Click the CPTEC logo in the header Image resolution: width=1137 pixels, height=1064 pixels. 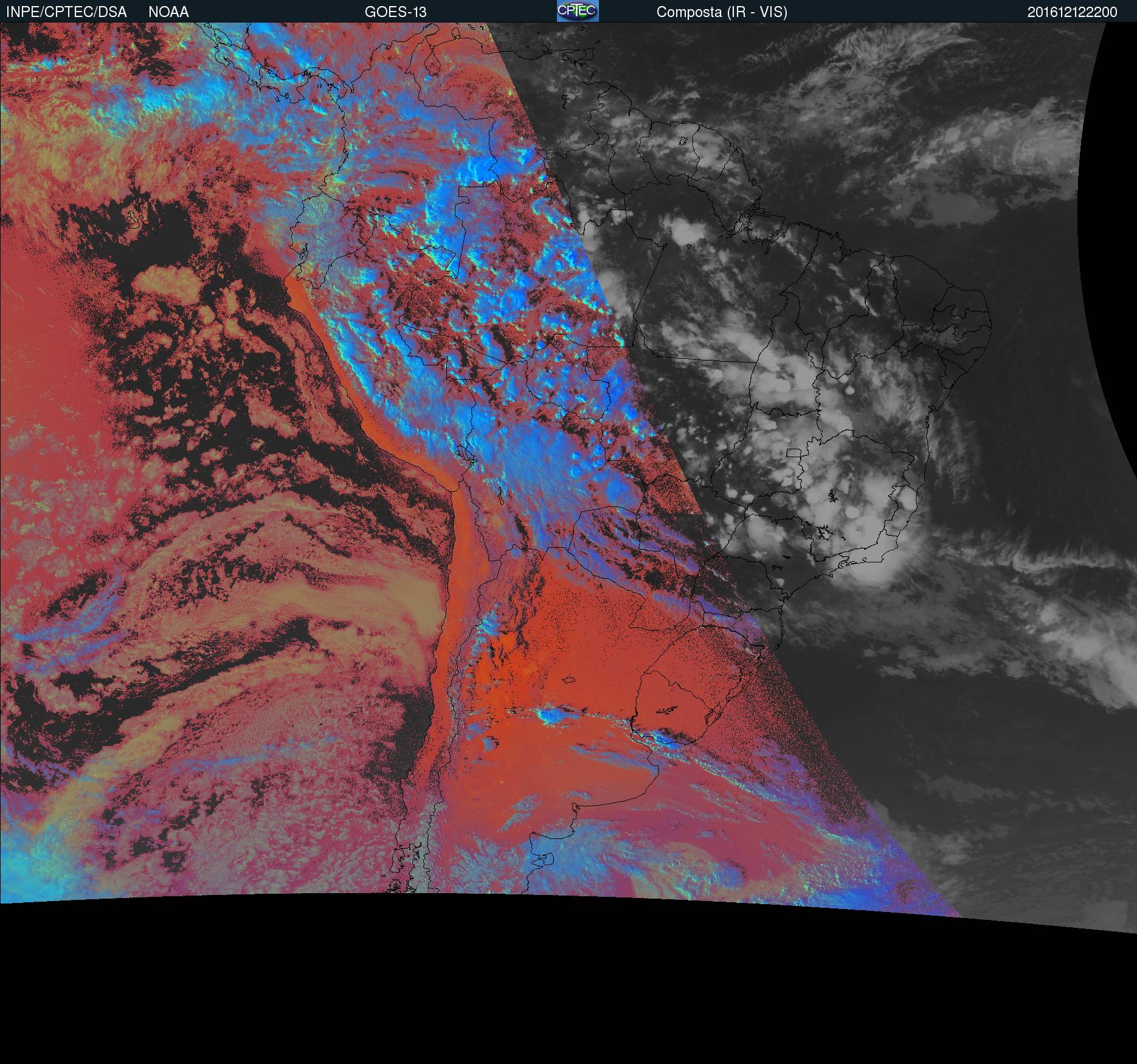(x=577, y=11)
